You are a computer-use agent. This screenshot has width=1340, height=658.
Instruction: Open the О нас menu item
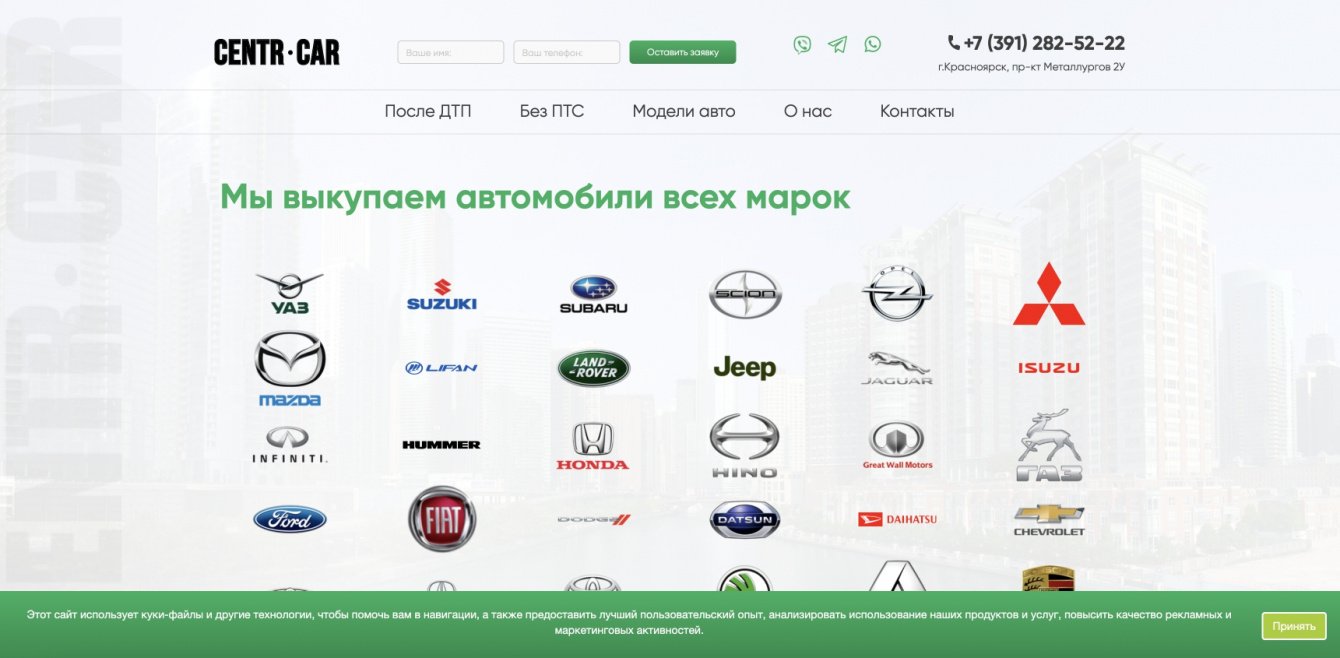click(808, 111)
